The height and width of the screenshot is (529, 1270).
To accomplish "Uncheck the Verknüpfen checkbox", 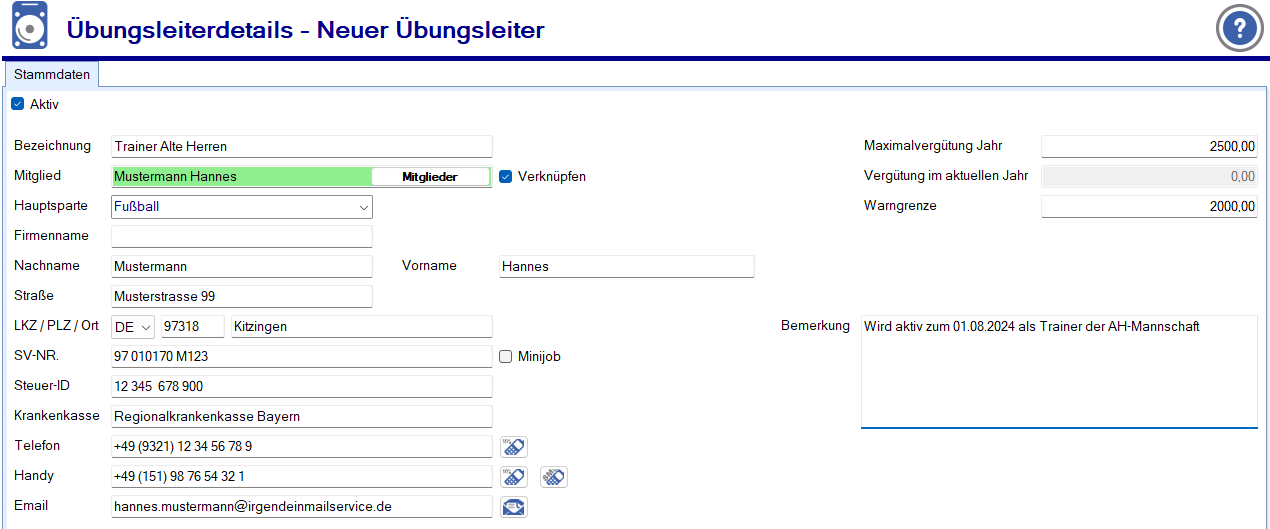I will 506,177.
